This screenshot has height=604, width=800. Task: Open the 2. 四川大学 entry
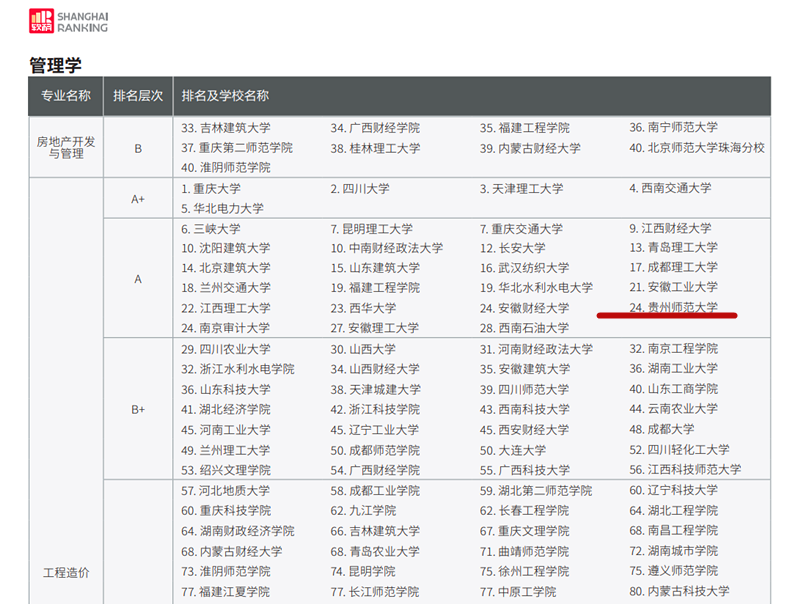coord(360,188)
